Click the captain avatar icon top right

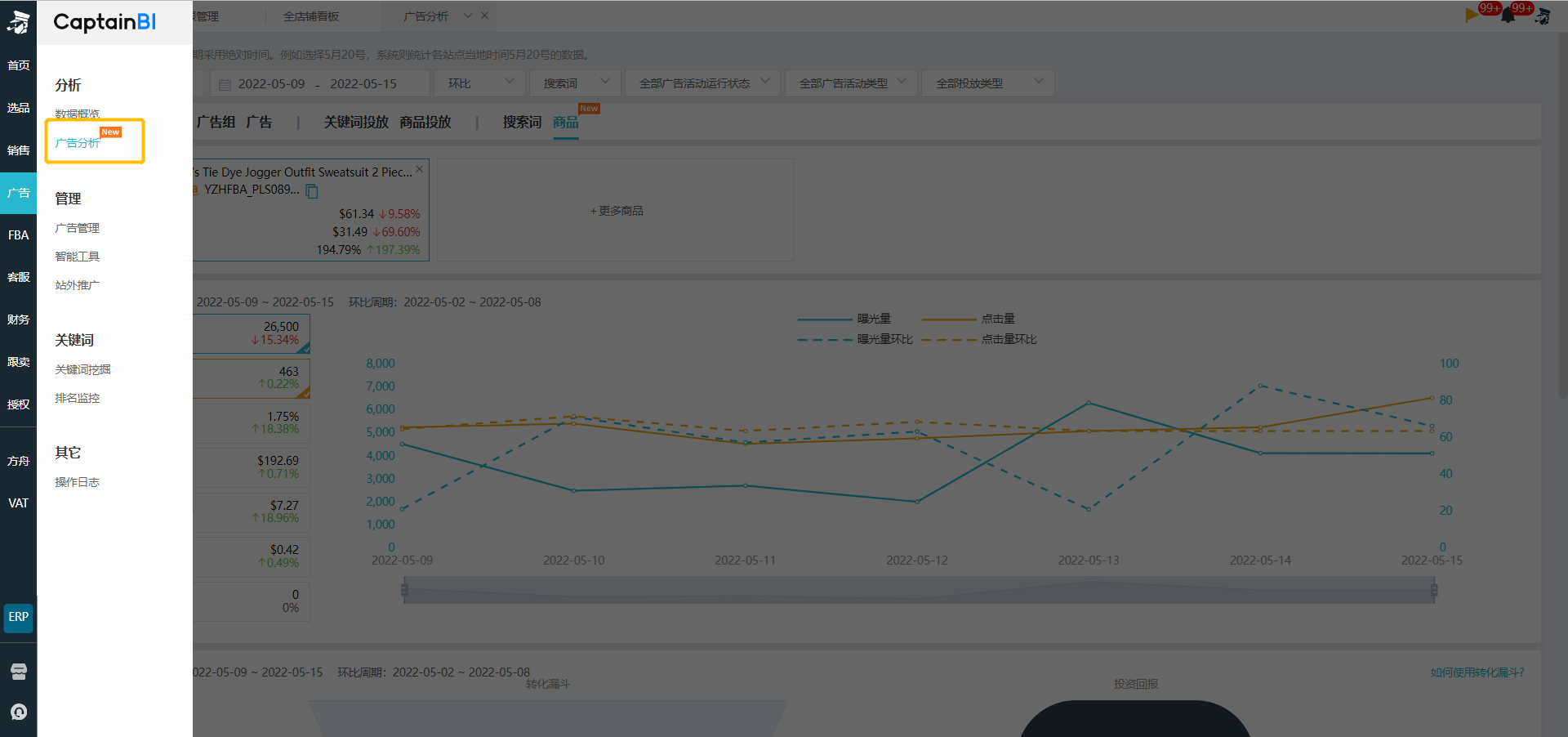(x=1543, y=16)
